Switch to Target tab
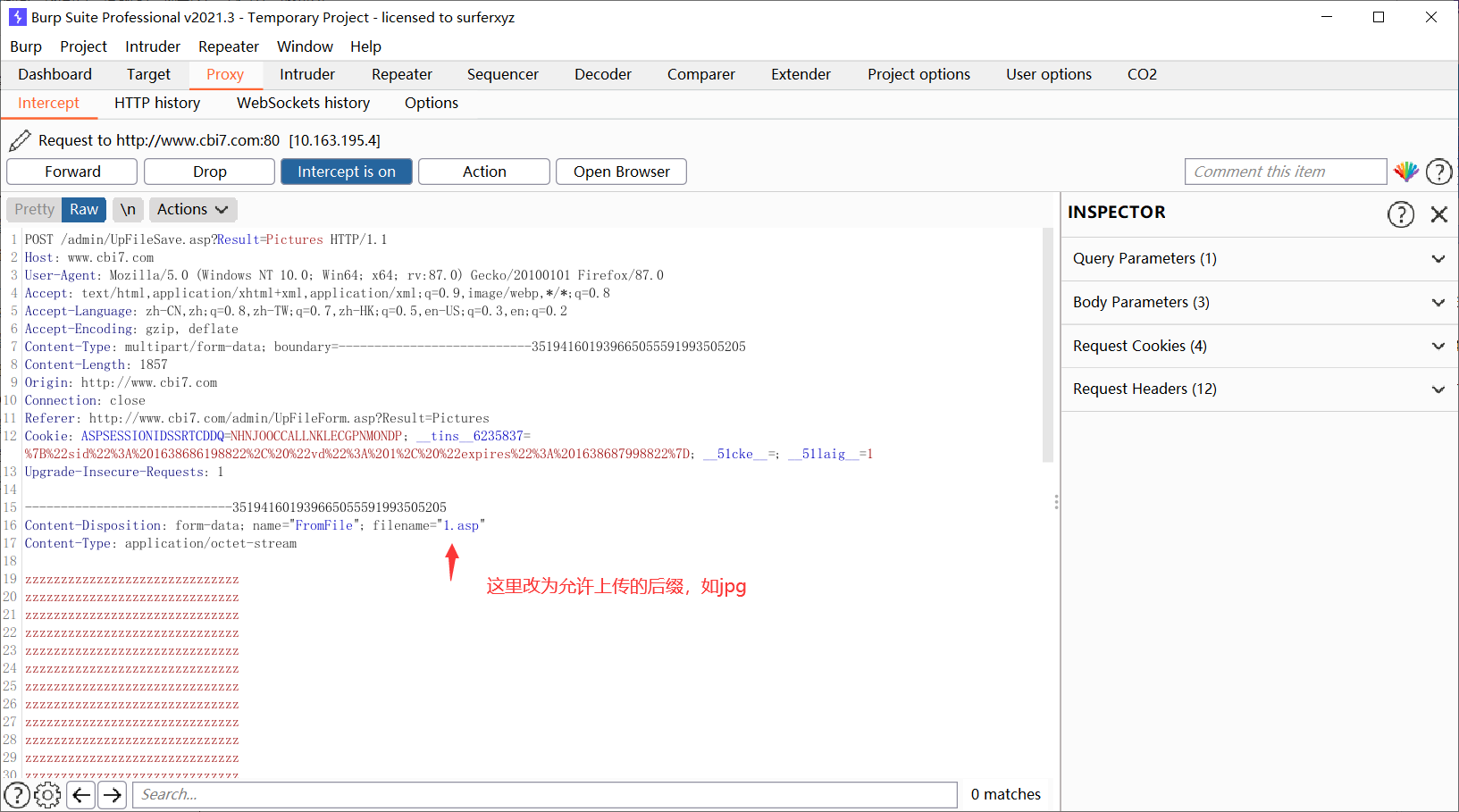The width and height of the screenshot is (1459, 812). 148,74
